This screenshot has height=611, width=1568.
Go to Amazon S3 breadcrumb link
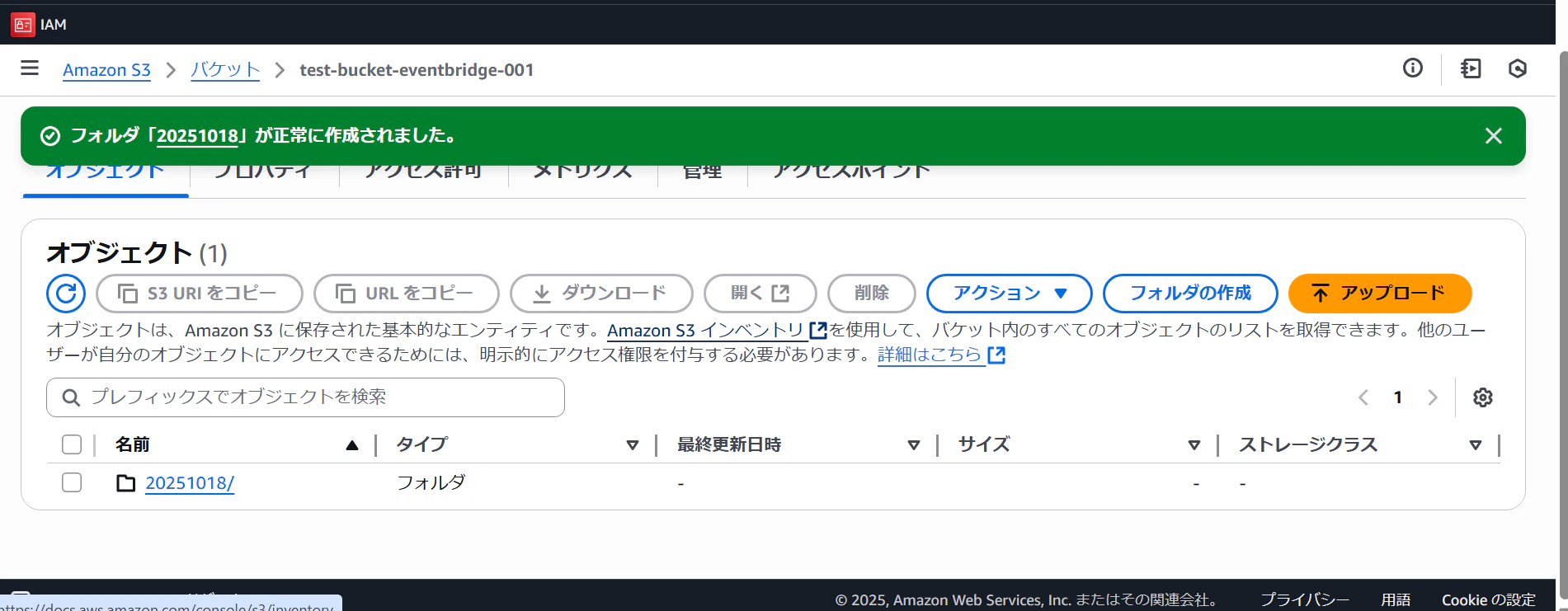(x=106, y=70)
